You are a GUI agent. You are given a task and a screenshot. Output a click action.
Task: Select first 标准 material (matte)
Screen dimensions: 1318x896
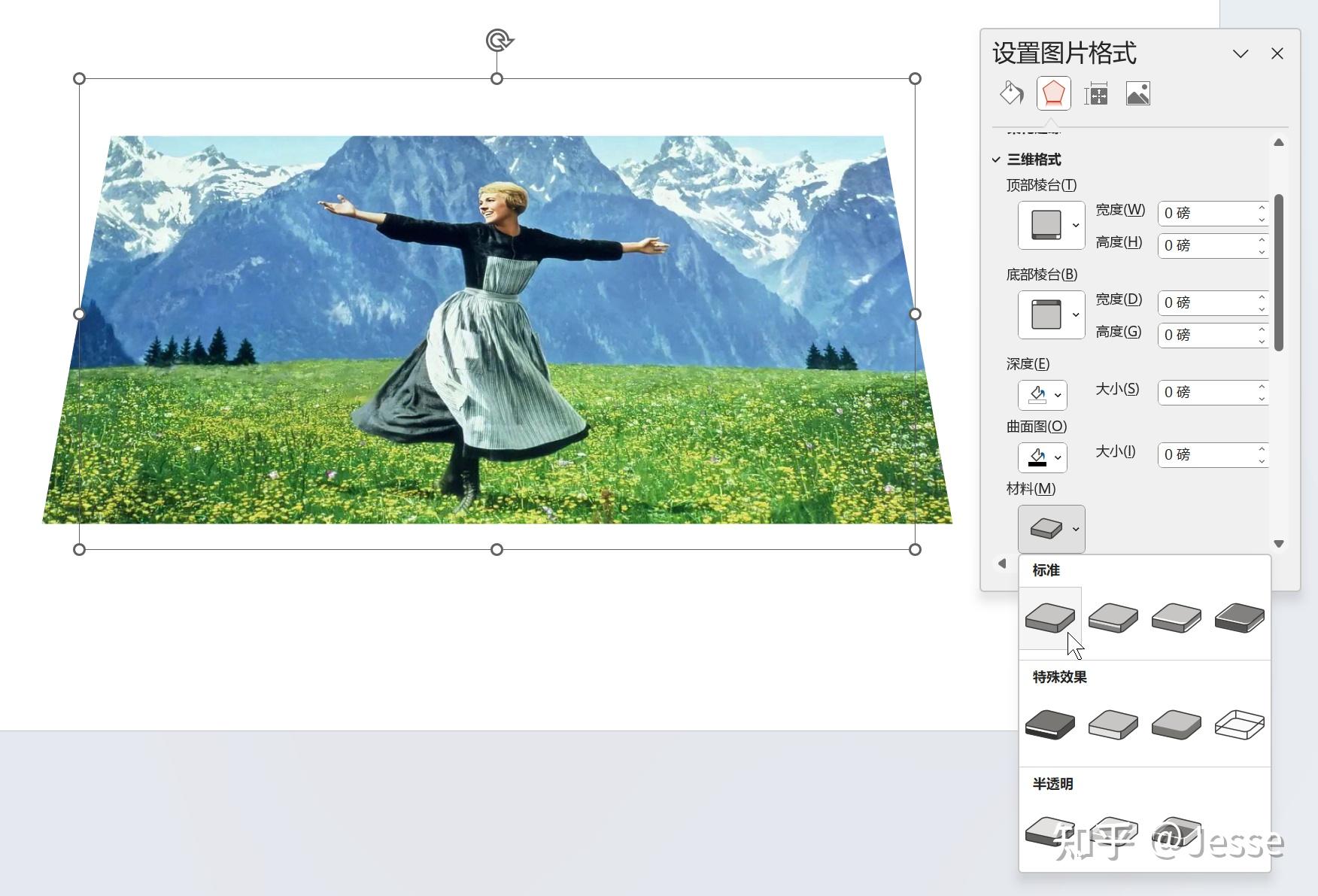click(x=1050, y=618)
